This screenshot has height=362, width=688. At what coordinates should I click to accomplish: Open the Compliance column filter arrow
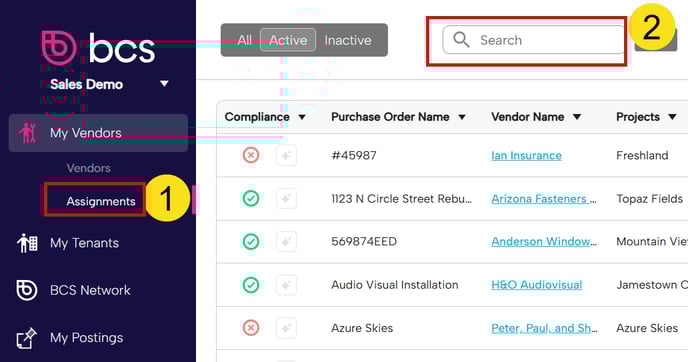(x=302, y=117)
